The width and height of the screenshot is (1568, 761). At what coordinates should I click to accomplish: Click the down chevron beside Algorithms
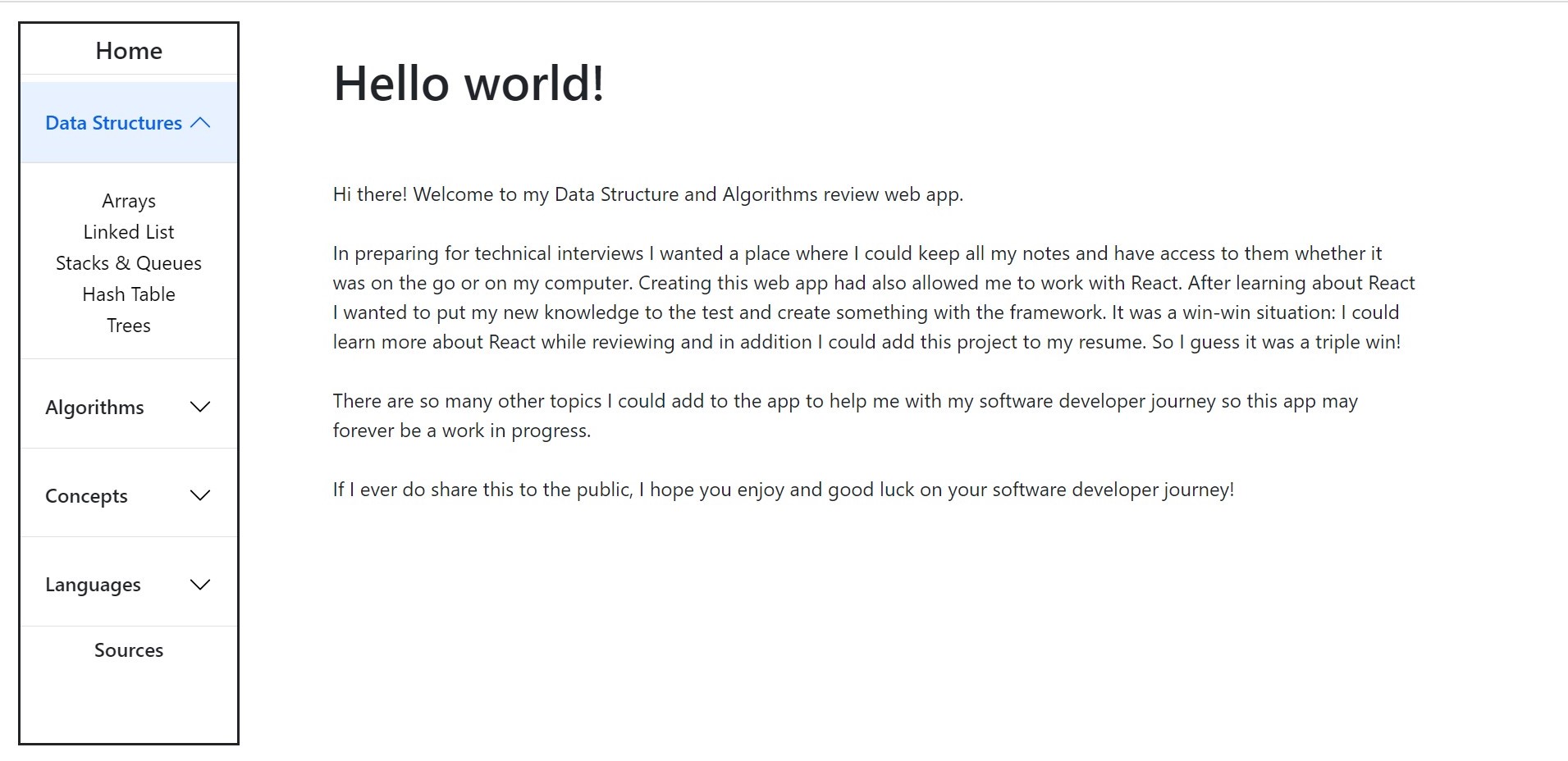[x=200, y=407]
